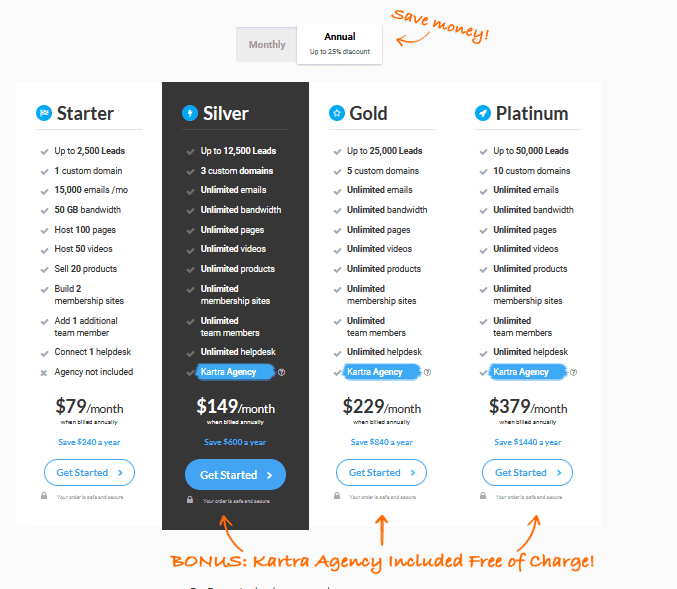Click the Starter plan flag icon
This screenshot has height=589, width=677.
(x=43, y=114)
